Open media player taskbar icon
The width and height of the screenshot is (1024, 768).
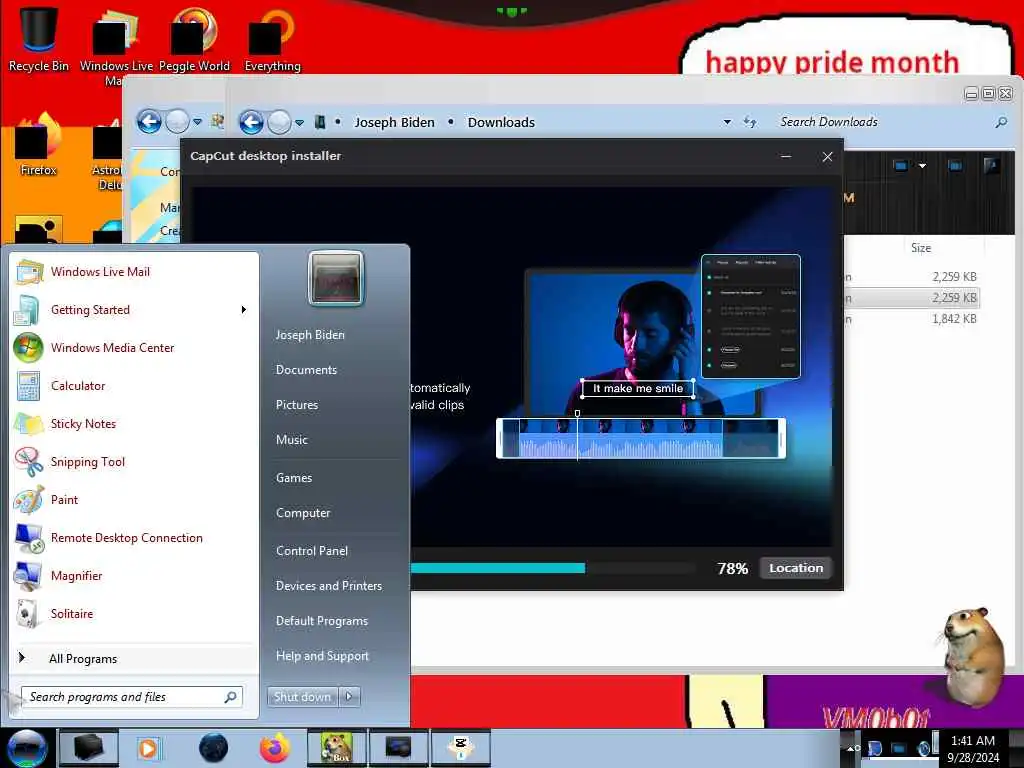point(149,748)
